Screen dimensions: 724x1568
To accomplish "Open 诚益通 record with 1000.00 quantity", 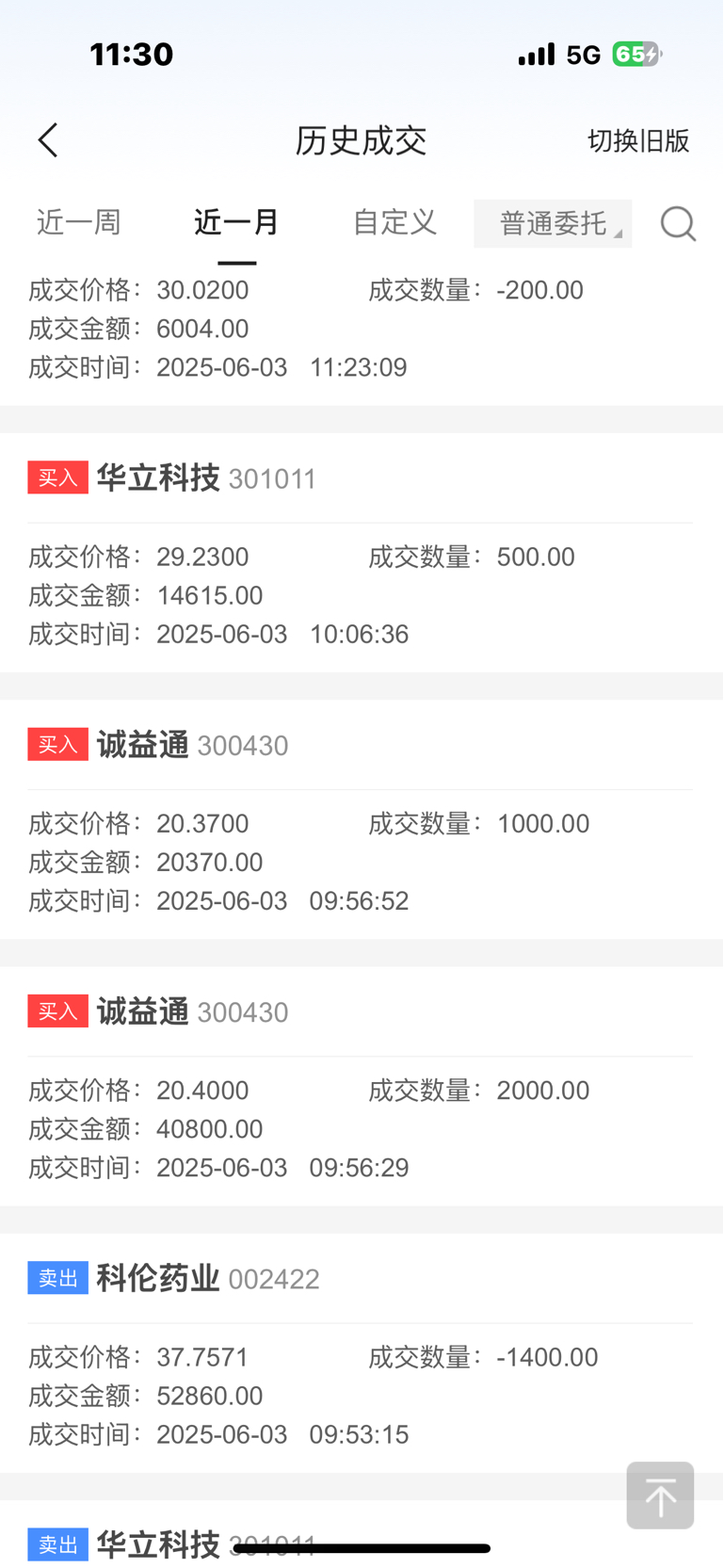I will 362,819.
